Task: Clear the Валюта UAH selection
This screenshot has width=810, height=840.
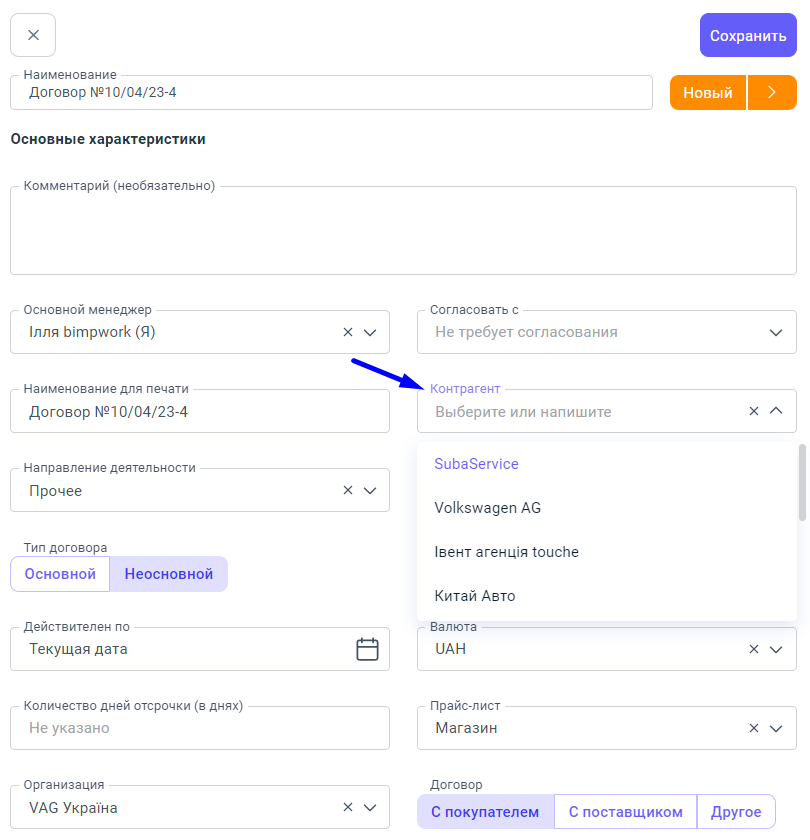Action: pyautogui.click(x=754, y=649)
